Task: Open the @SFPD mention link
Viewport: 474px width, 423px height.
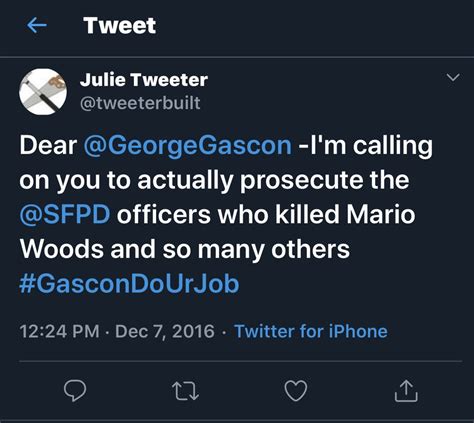Action: tap(65, 214)
